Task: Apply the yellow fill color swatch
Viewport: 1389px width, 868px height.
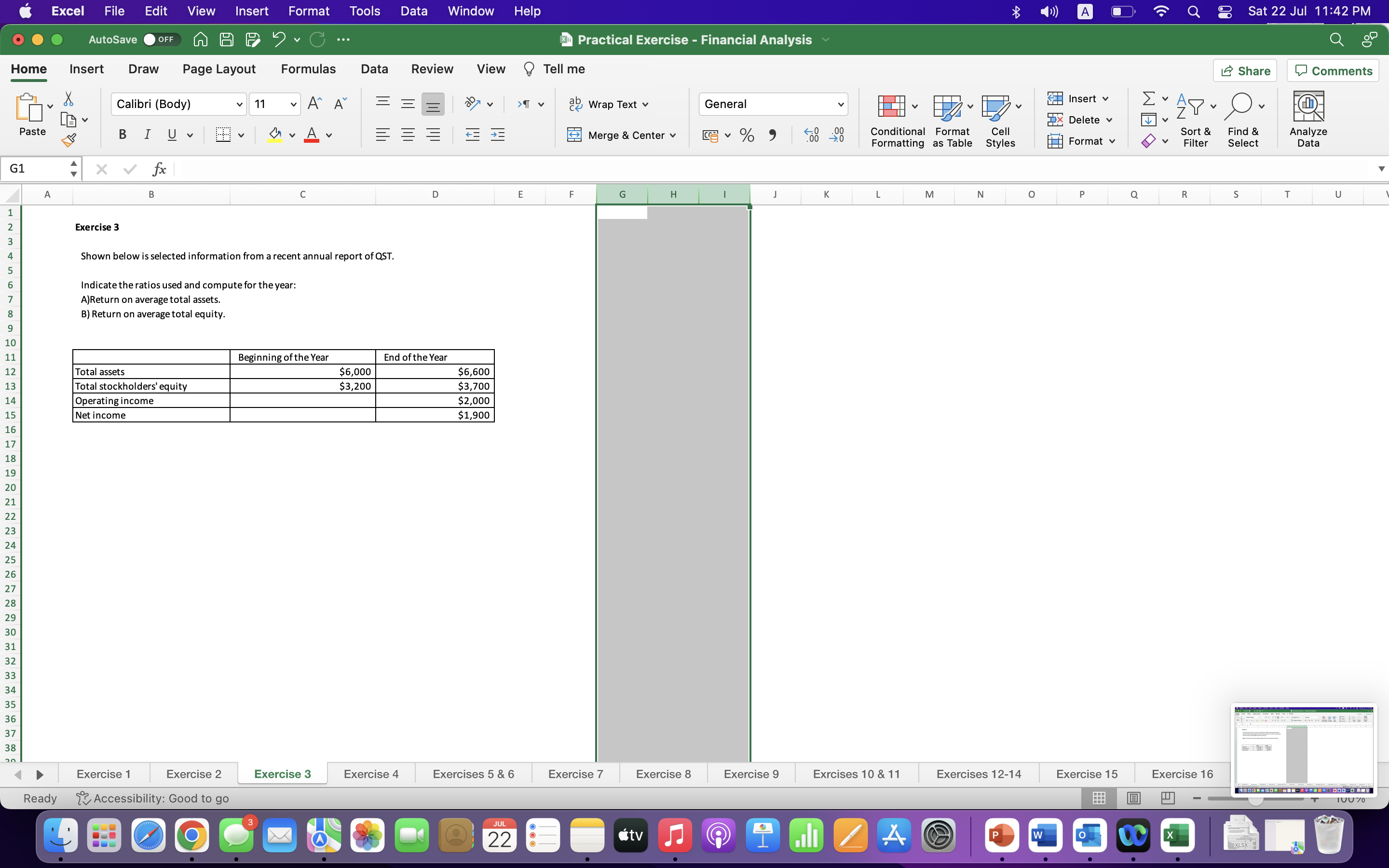Action: click(275, 136)
